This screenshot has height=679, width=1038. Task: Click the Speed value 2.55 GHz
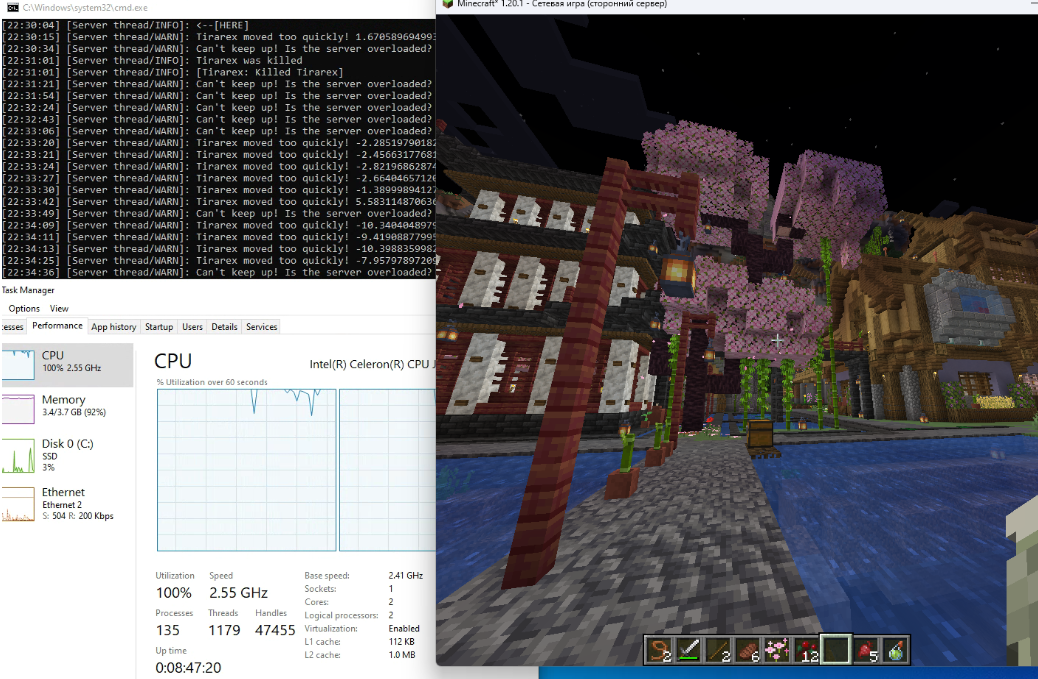(x=238, y=593)
